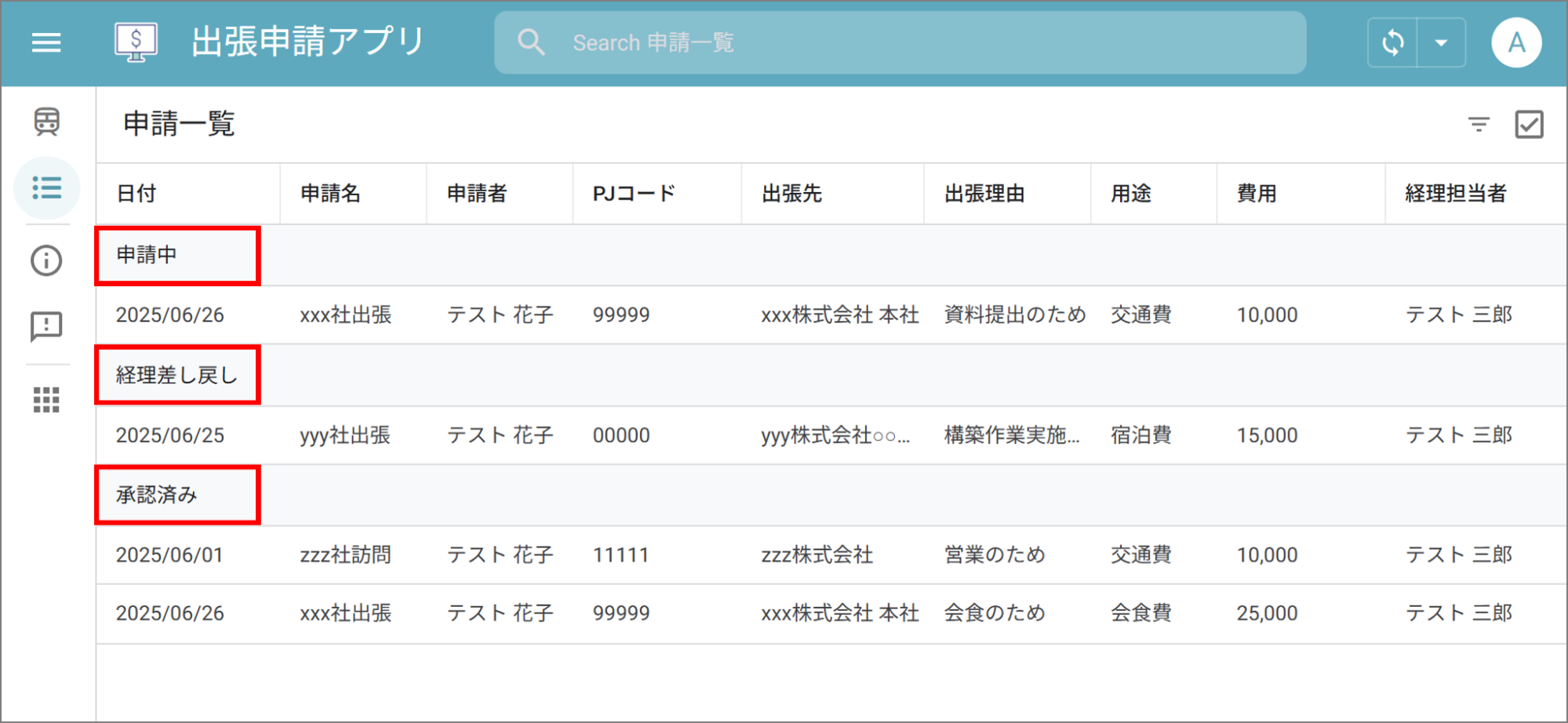1568x723 pixels.
Task: Click the 15,000 cost cell
Action: 1268,435
